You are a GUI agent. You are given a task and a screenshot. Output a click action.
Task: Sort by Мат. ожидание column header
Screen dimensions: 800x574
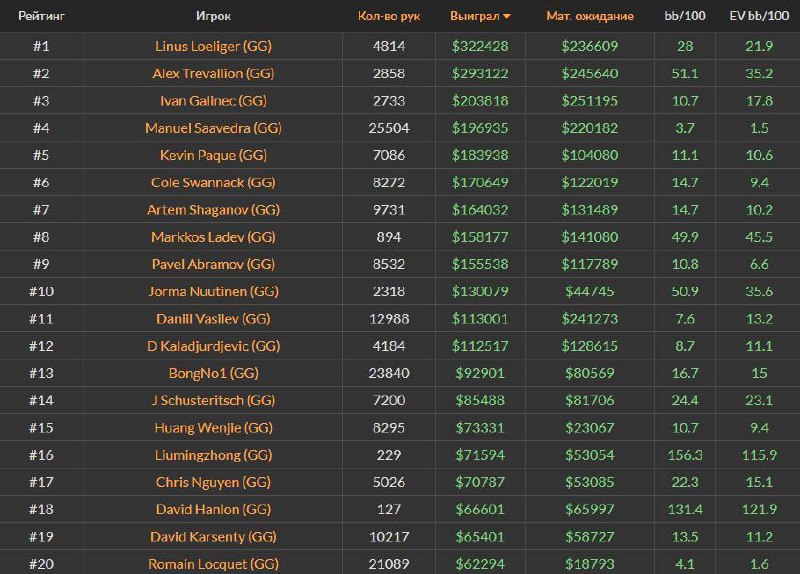589,16
